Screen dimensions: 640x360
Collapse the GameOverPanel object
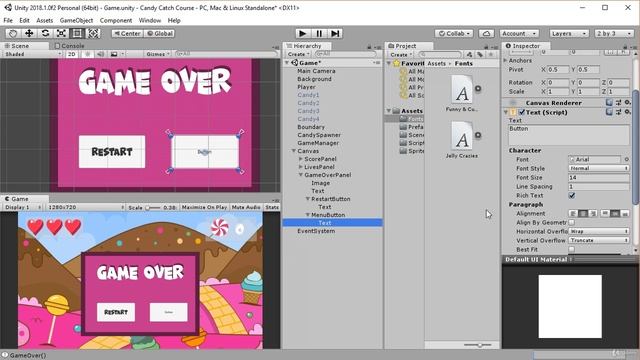pos(301,175)
